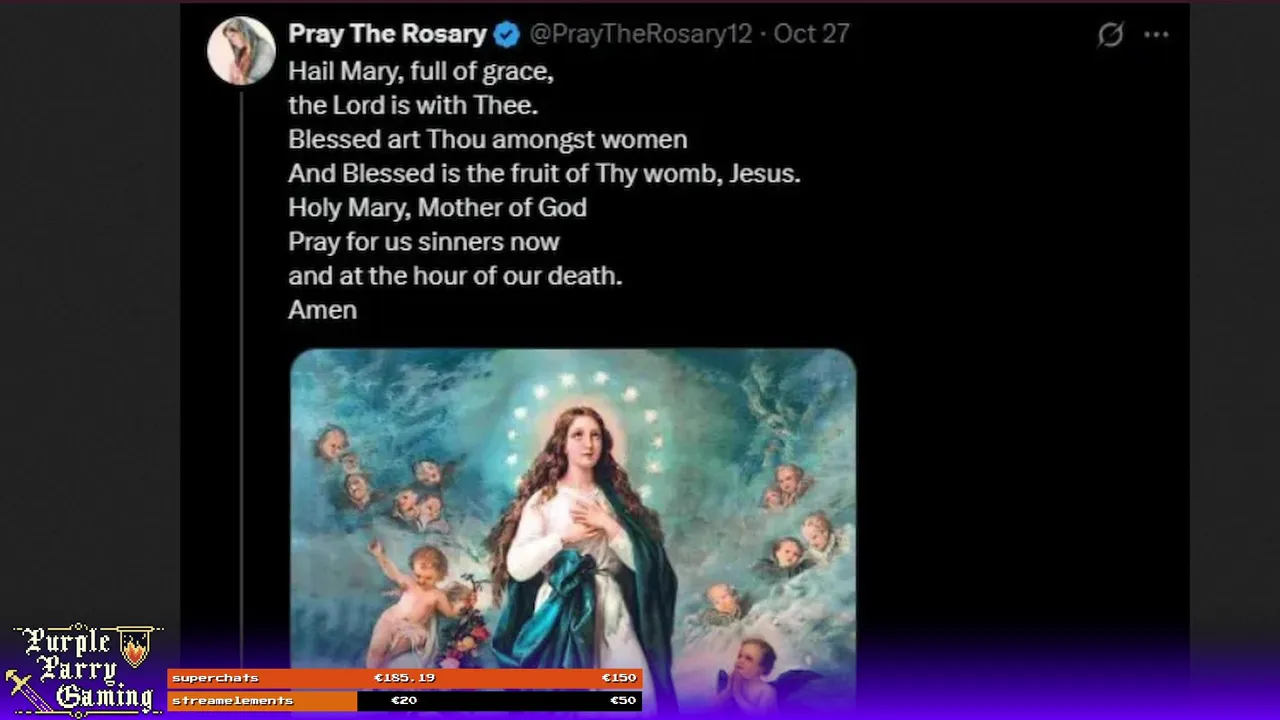Click the streamelements orange progress fill
Image resolution: width=1280 pixels, height=720 pixels.
[x=262, y=701]
